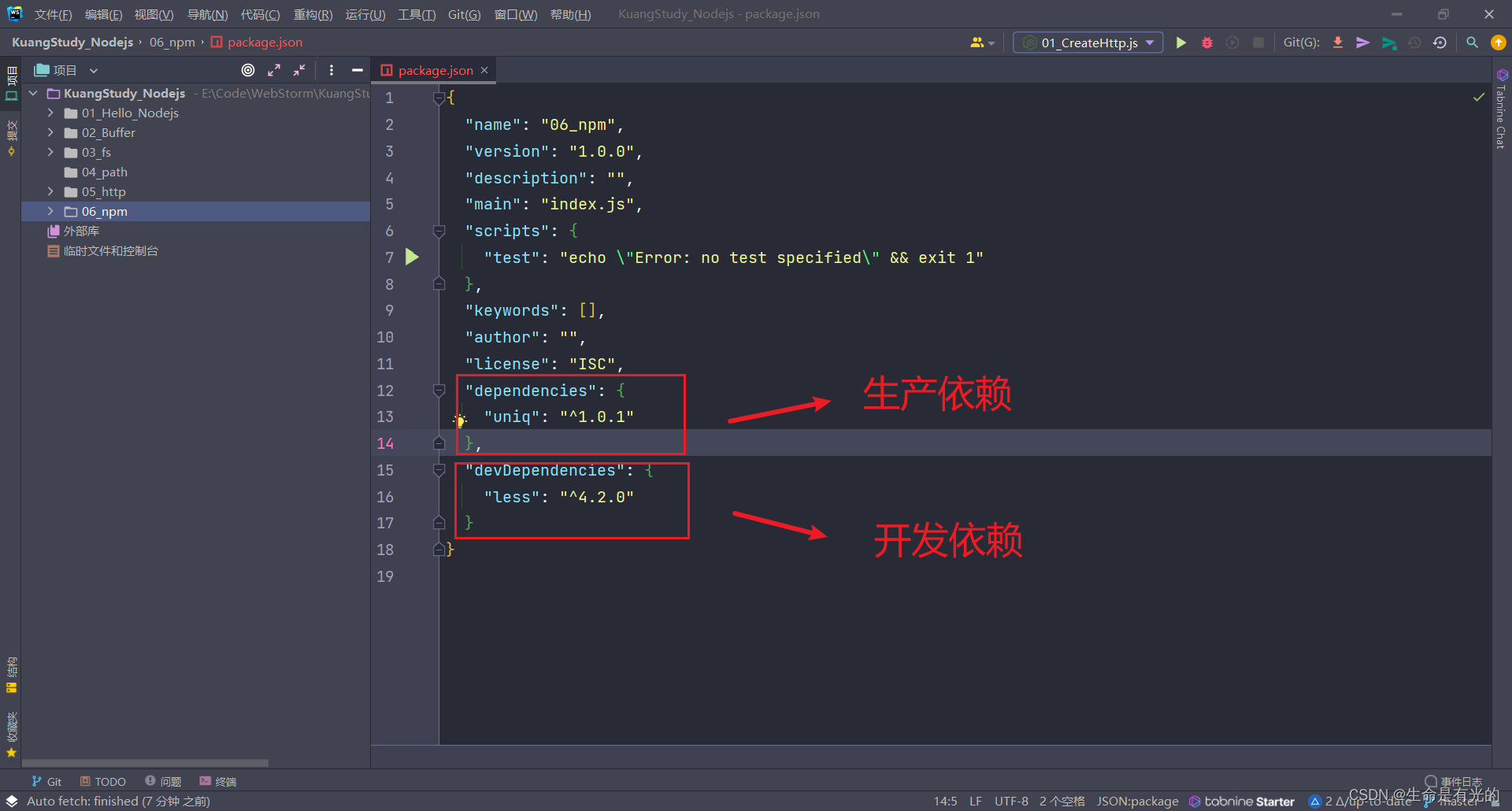This screenshot has height=811, width=1512.
Task: Open the Git(G) menu
Action: (x=464, y=14)
